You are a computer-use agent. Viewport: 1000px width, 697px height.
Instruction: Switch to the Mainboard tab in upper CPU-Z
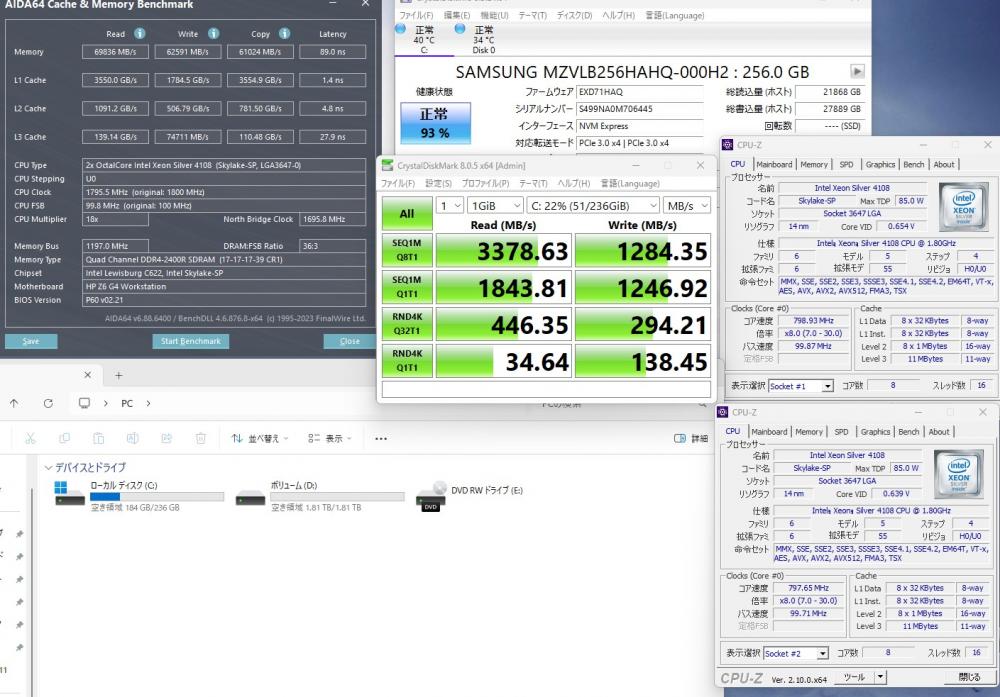(774, 165)
